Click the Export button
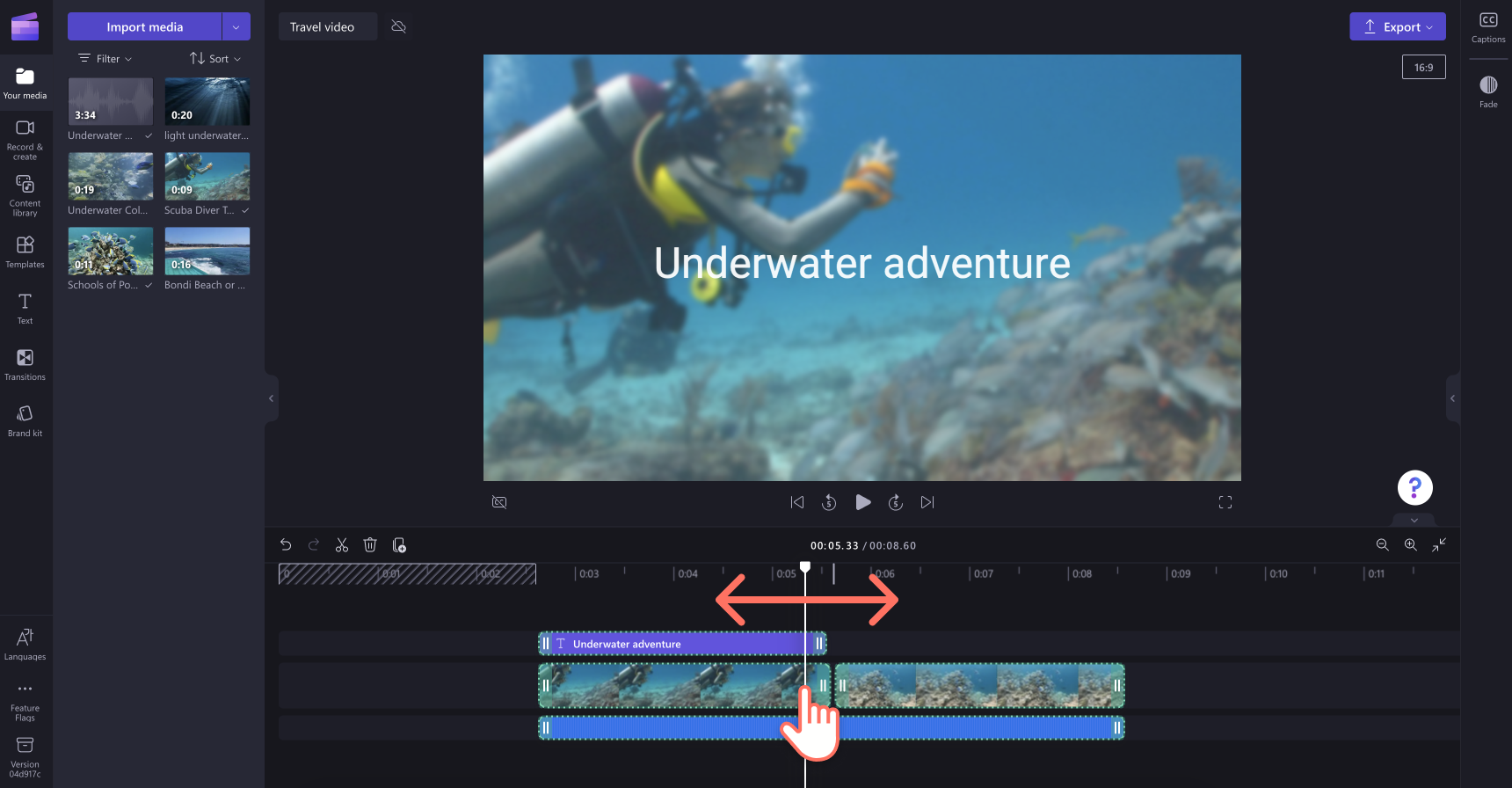 (1398, 26)
